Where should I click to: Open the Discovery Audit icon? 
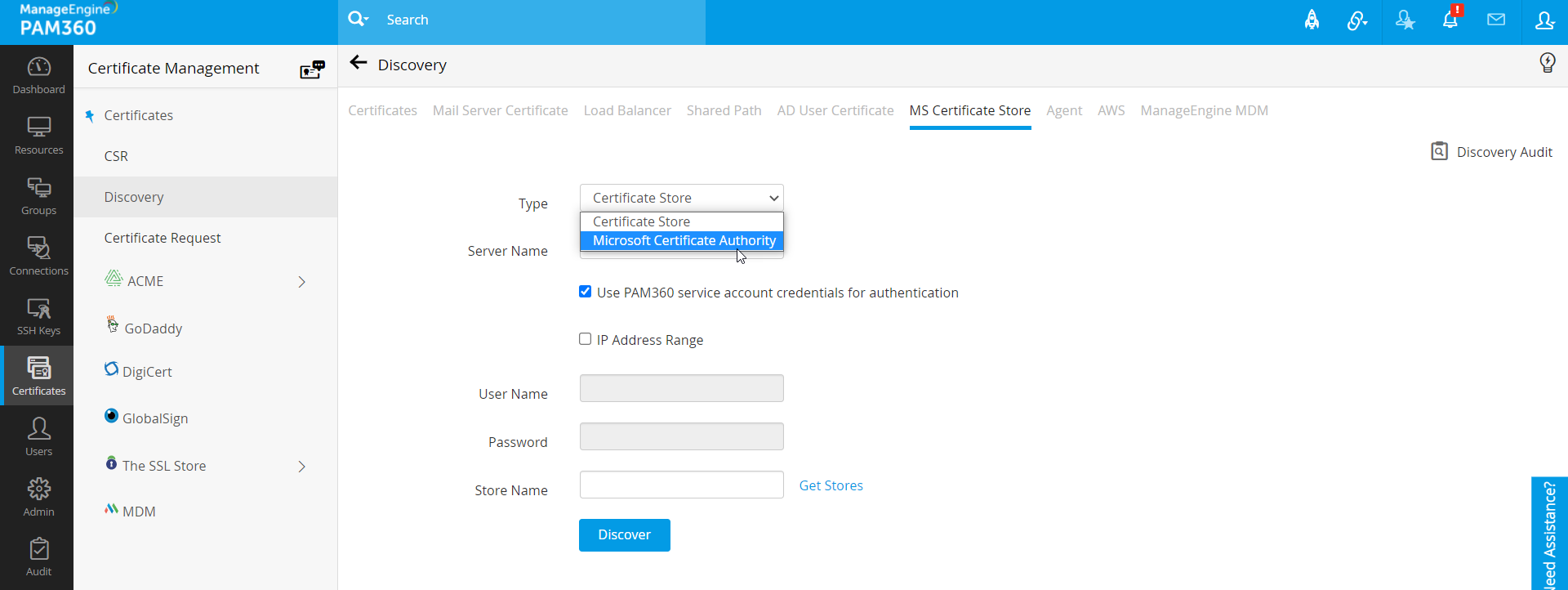pos(1439,151)
